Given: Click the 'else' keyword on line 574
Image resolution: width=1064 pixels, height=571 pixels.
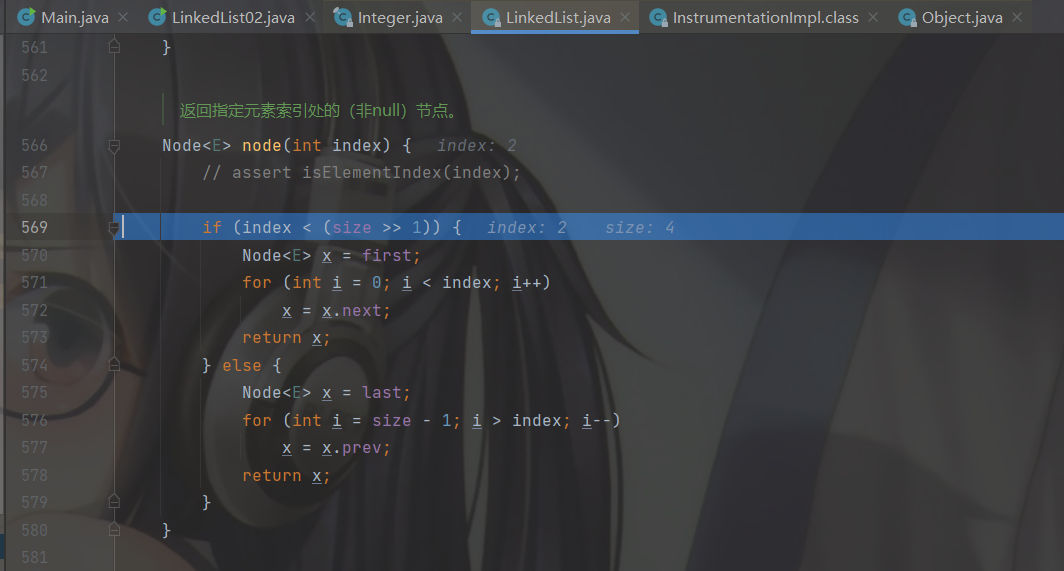Looking at the screenshot, I should pos(242,365).
